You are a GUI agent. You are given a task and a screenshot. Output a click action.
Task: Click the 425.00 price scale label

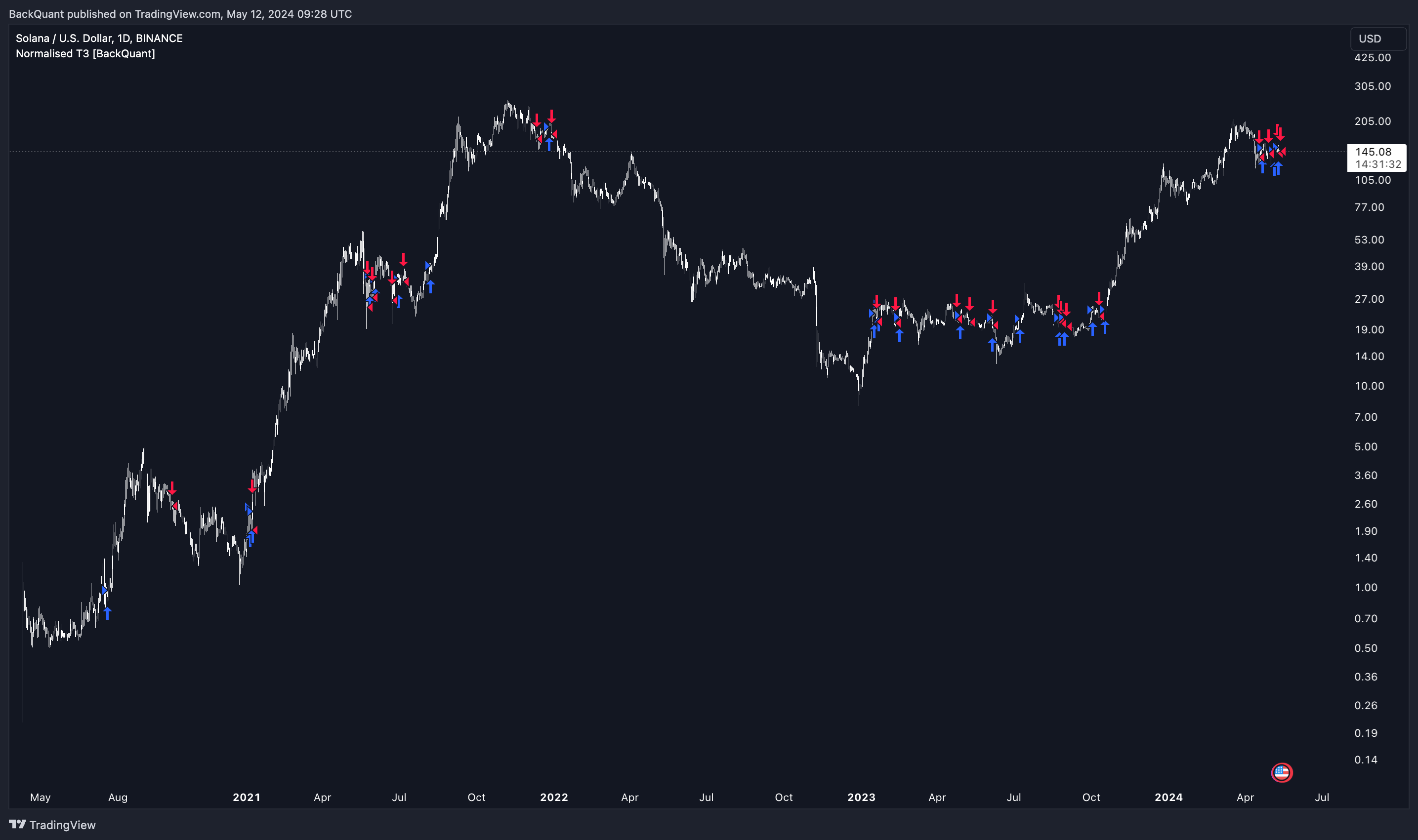click(x=1372, y=57)
